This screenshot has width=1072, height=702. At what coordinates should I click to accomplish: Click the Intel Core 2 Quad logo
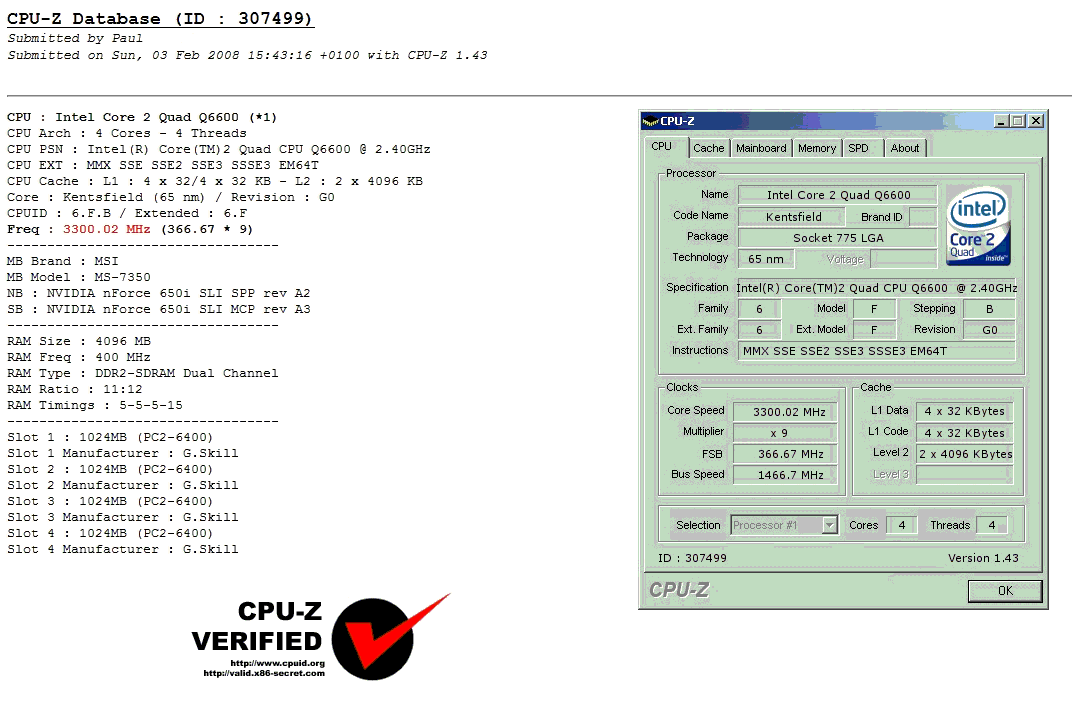point(978,226)
